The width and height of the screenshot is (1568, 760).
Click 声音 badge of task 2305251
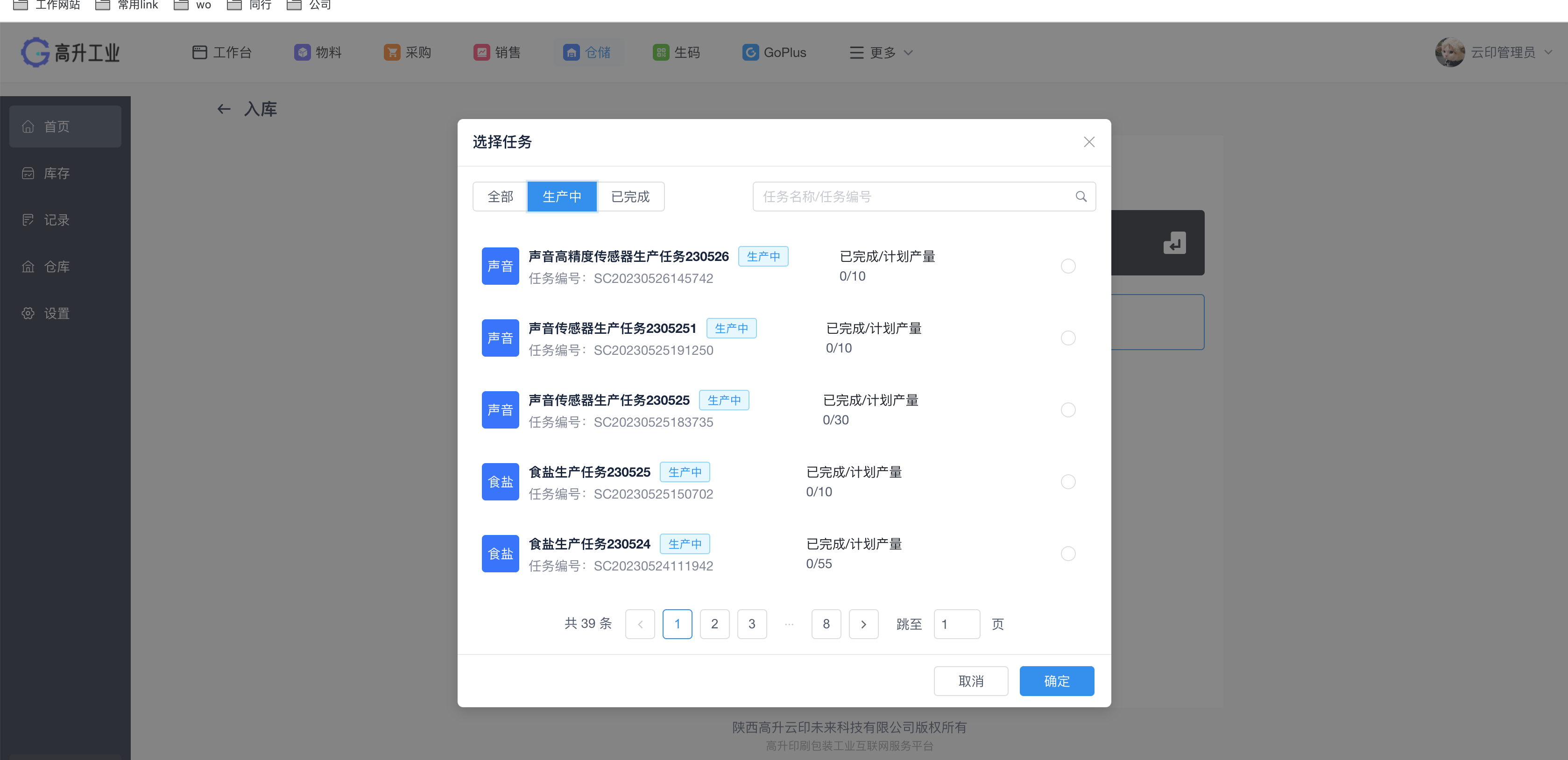[x=501, y=338]
